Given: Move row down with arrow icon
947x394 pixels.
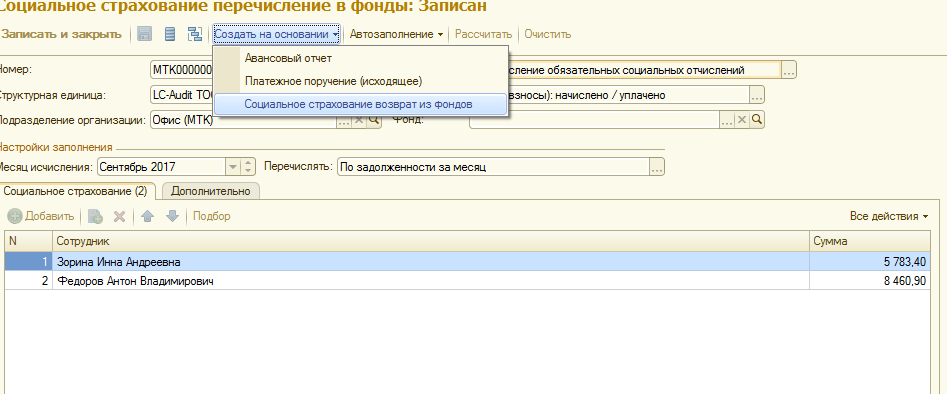Looking at the screenshot, I should [172, 216].
